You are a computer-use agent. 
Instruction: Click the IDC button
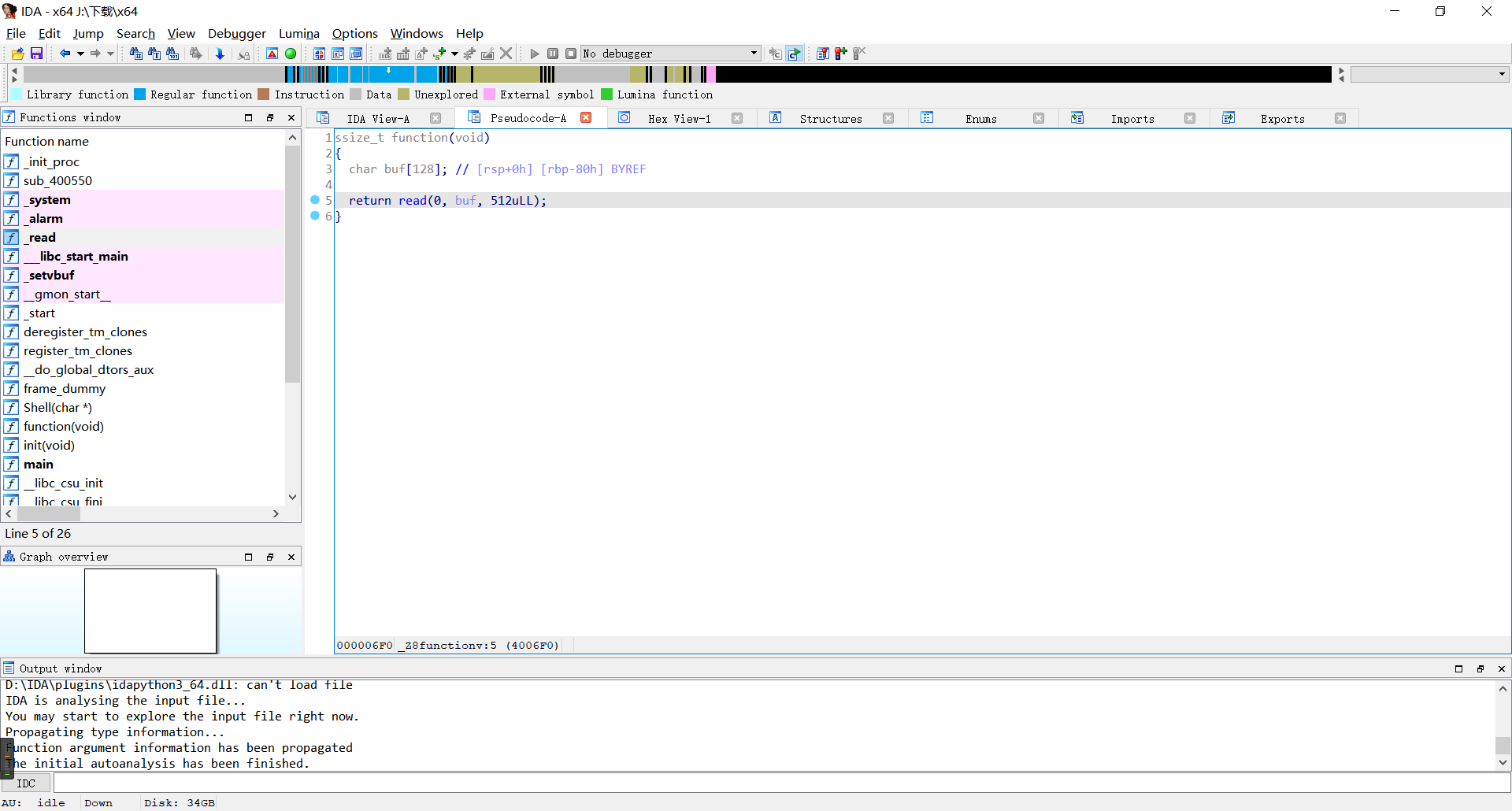pyautogui.click(x=26, y=783)
